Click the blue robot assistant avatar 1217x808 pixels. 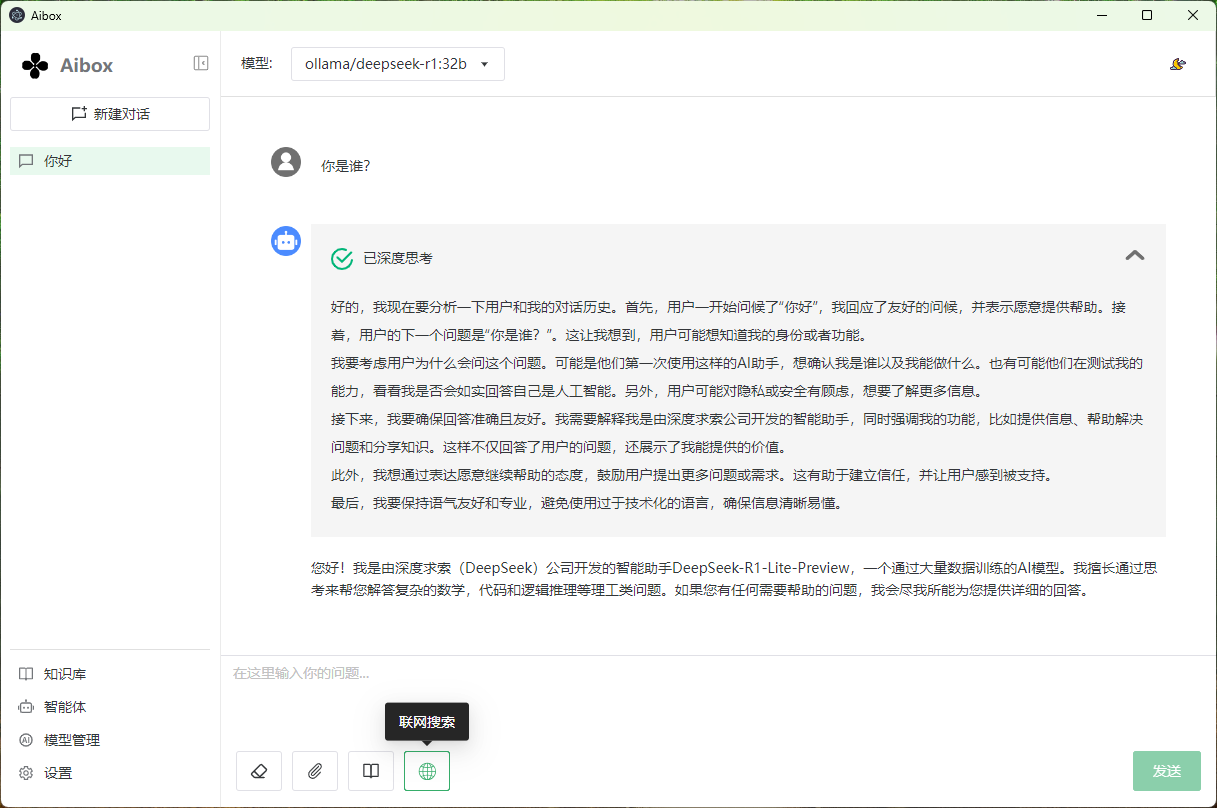point(286,240)
